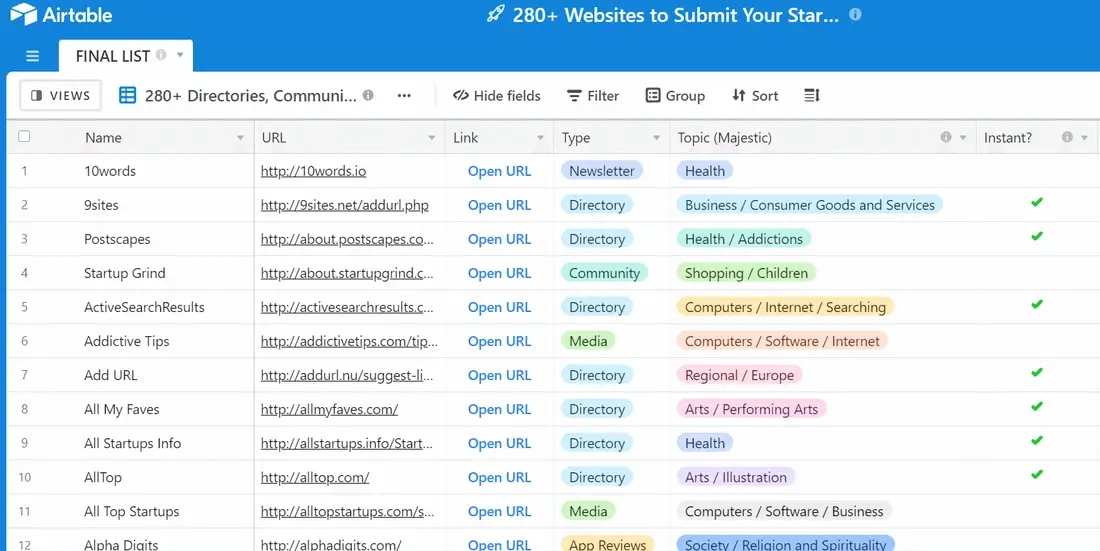Viewport: 1100px width, 551px height.
Task: Open the view options ellipsis menu
Action: pyautogui.click(x=404, y=95)
